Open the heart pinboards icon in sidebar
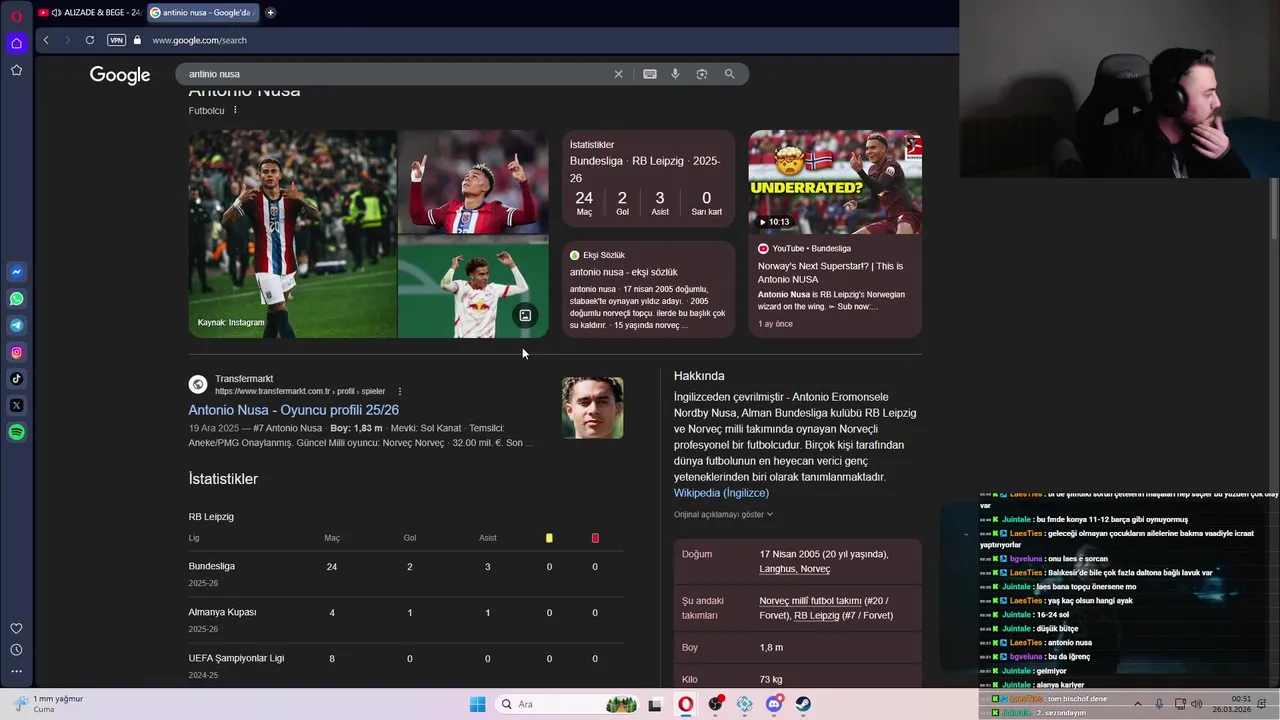Viewport: 1280px width, 720px height. 16,628
